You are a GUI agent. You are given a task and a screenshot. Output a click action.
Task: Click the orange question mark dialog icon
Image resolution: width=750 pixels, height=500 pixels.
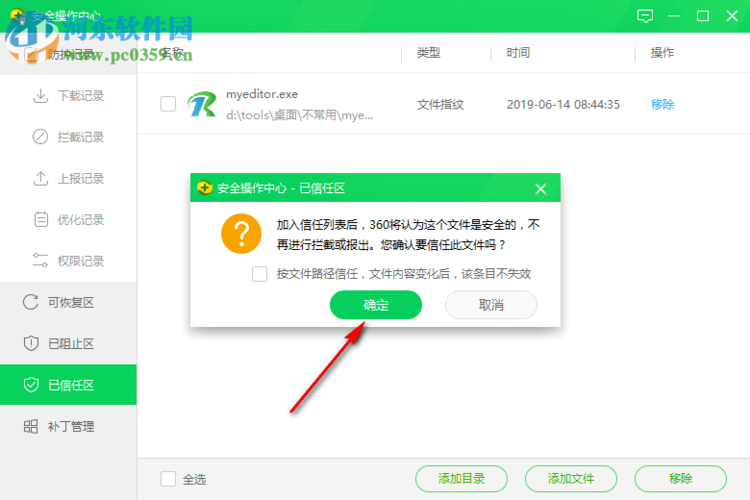241,233
